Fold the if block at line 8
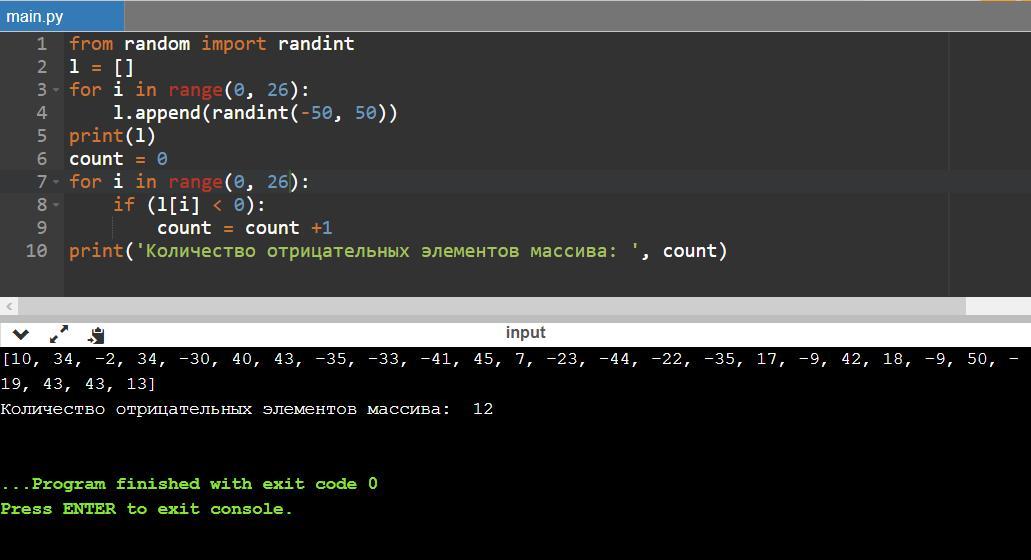 (x=56, y=205)
